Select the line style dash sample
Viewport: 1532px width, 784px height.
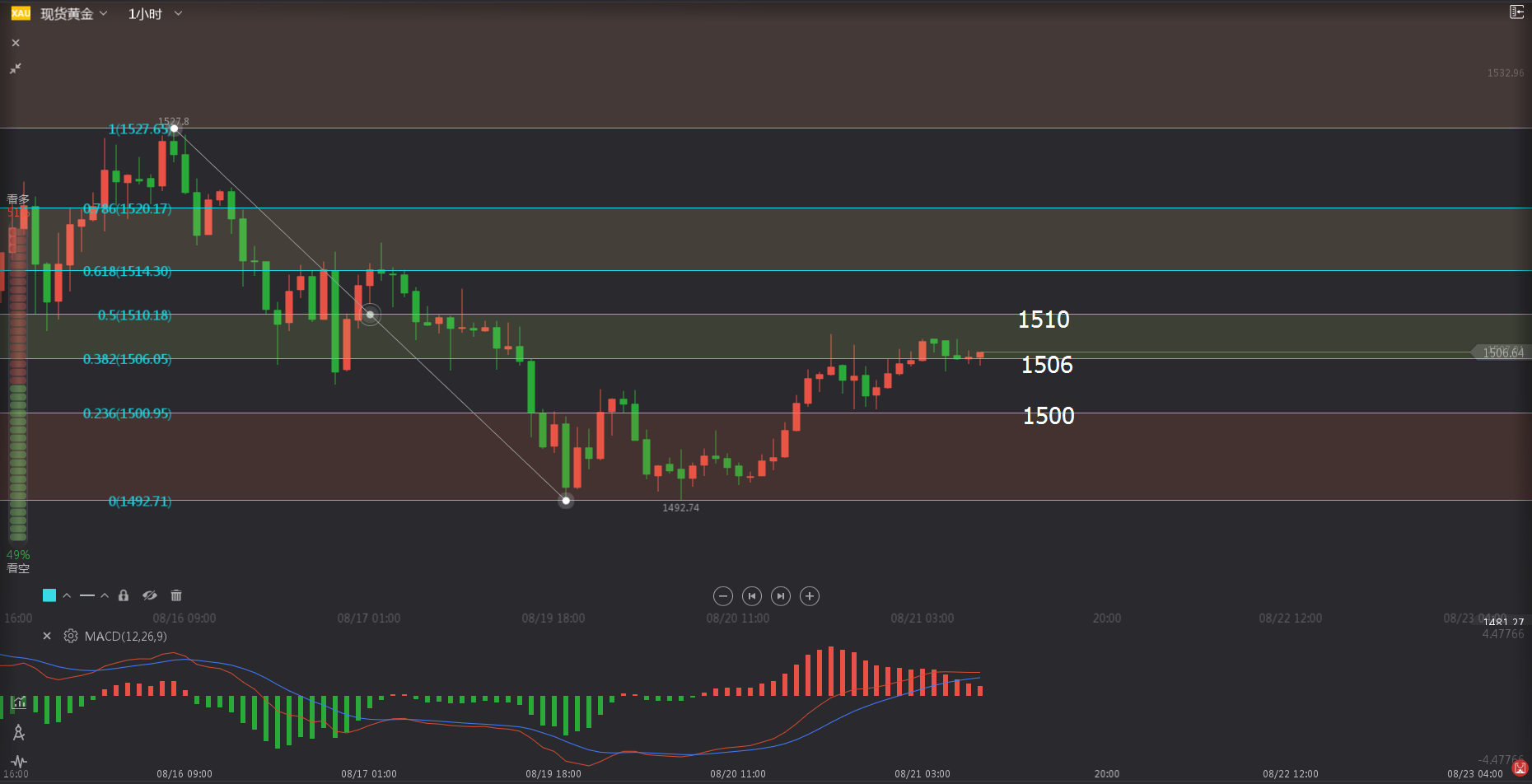pyautogui.click(x=87, y=595)
